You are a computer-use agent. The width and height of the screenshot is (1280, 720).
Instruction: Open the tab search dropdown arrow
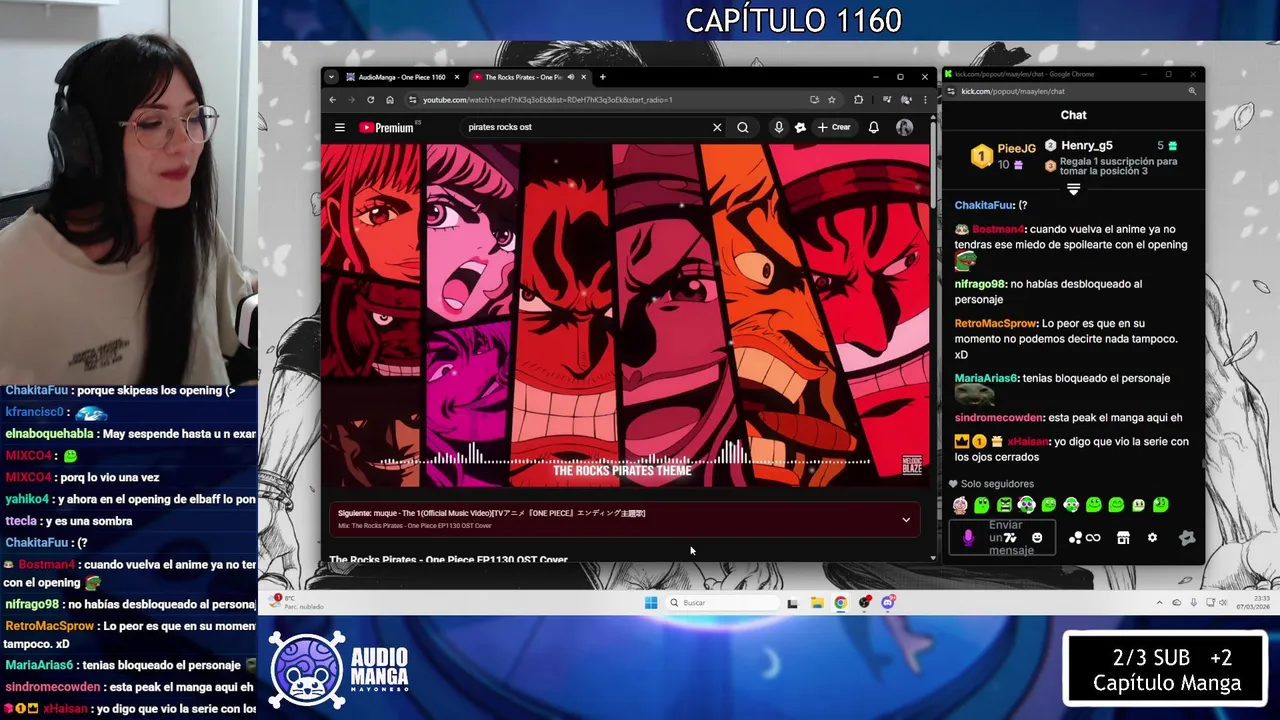[332, 77]
